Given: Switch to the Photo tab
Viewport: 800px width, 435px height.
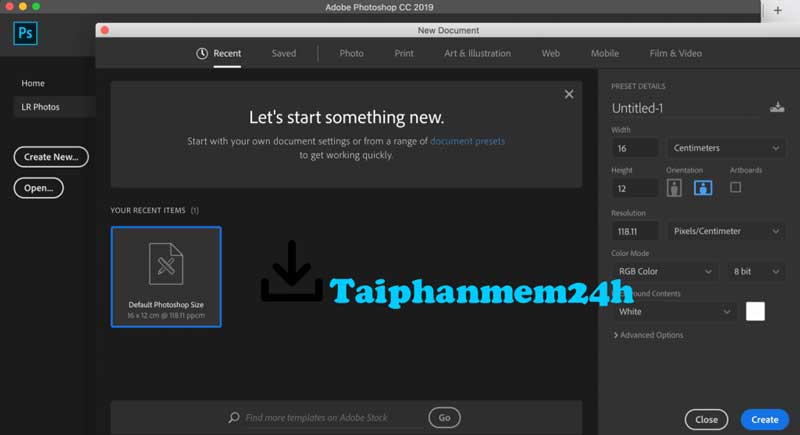Looking at the screenshot, I should pyautogui.click(x=352, y=53).
